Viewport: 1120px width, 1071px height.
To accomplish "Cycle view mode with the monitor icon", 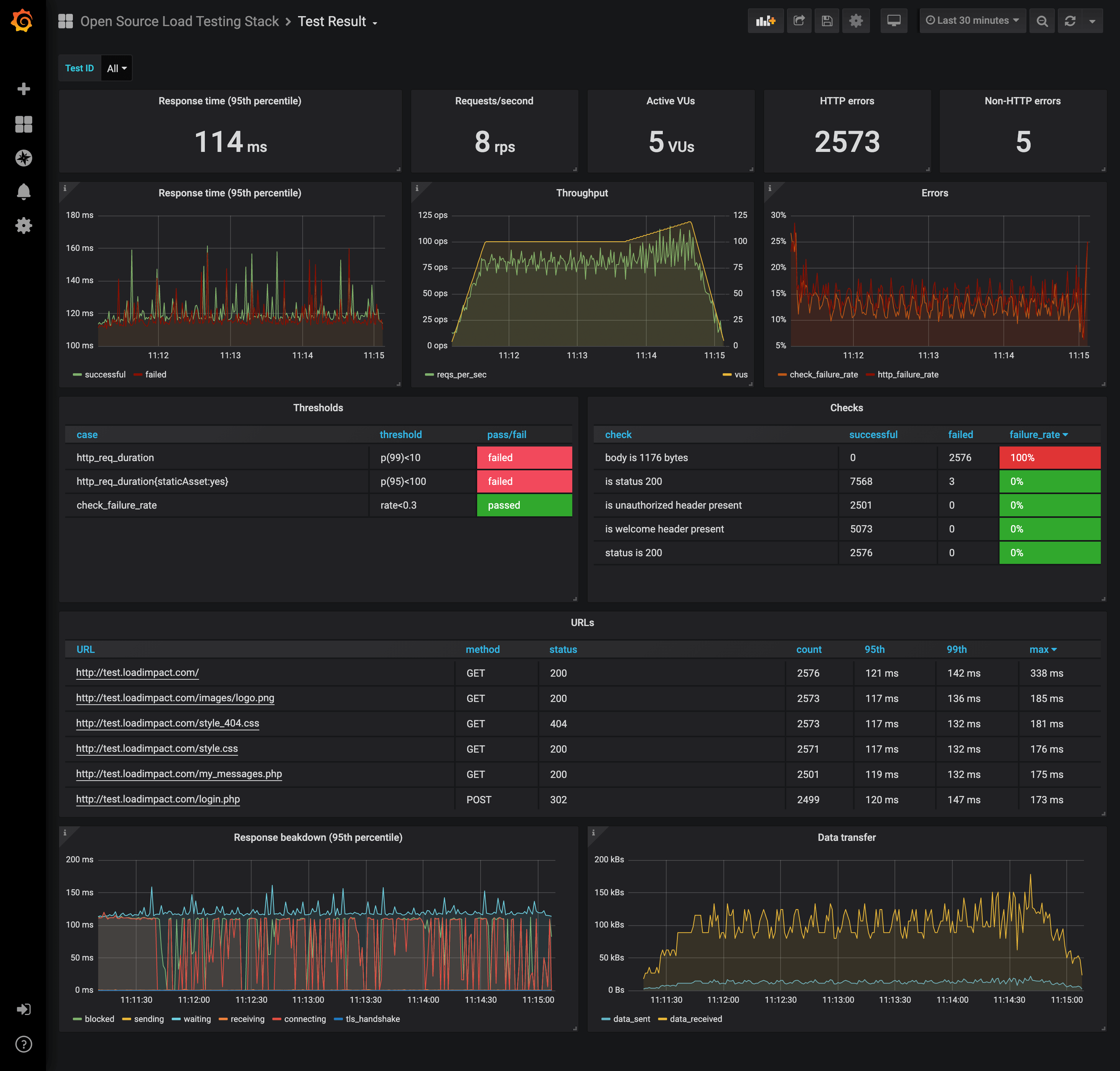I will click(x=893, y=21).
